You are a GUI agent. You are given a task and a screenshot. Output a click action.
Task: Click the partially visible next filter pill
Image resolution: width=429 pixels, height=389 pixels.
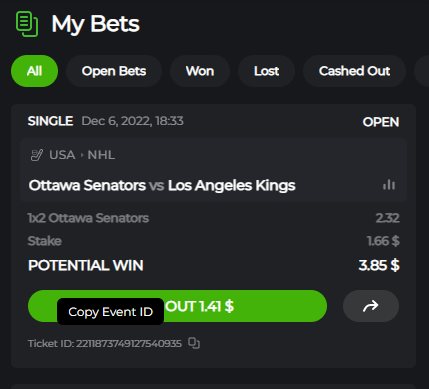click(422, 71)
